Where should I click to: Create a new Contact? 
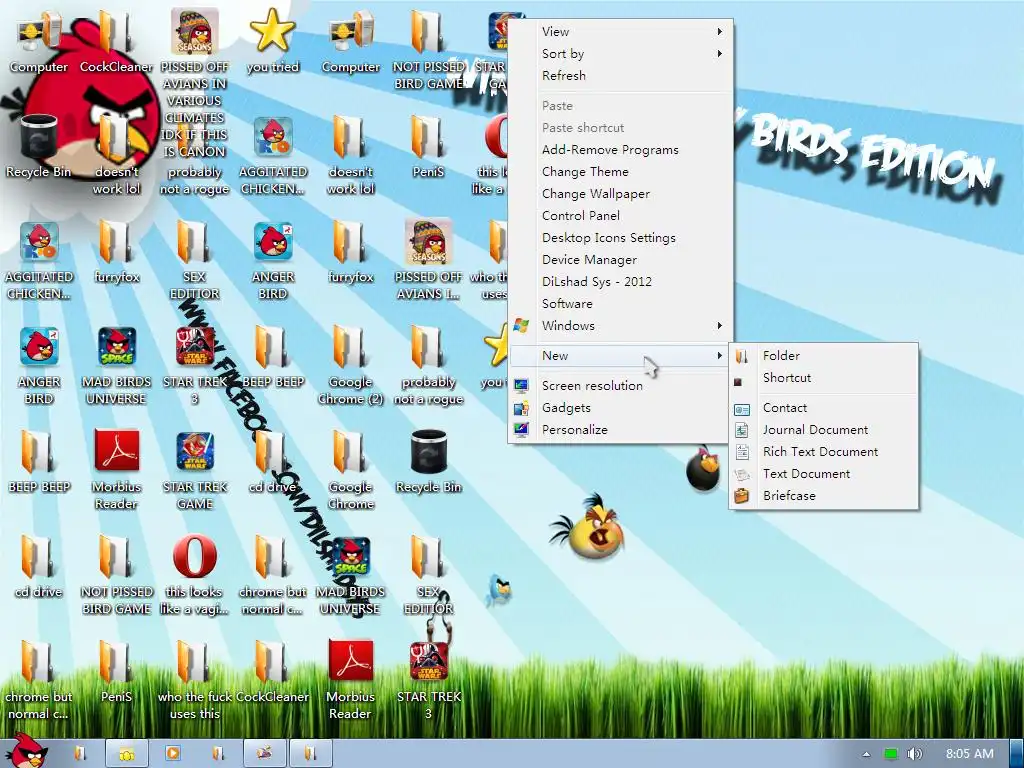click(x=824, y=408)
